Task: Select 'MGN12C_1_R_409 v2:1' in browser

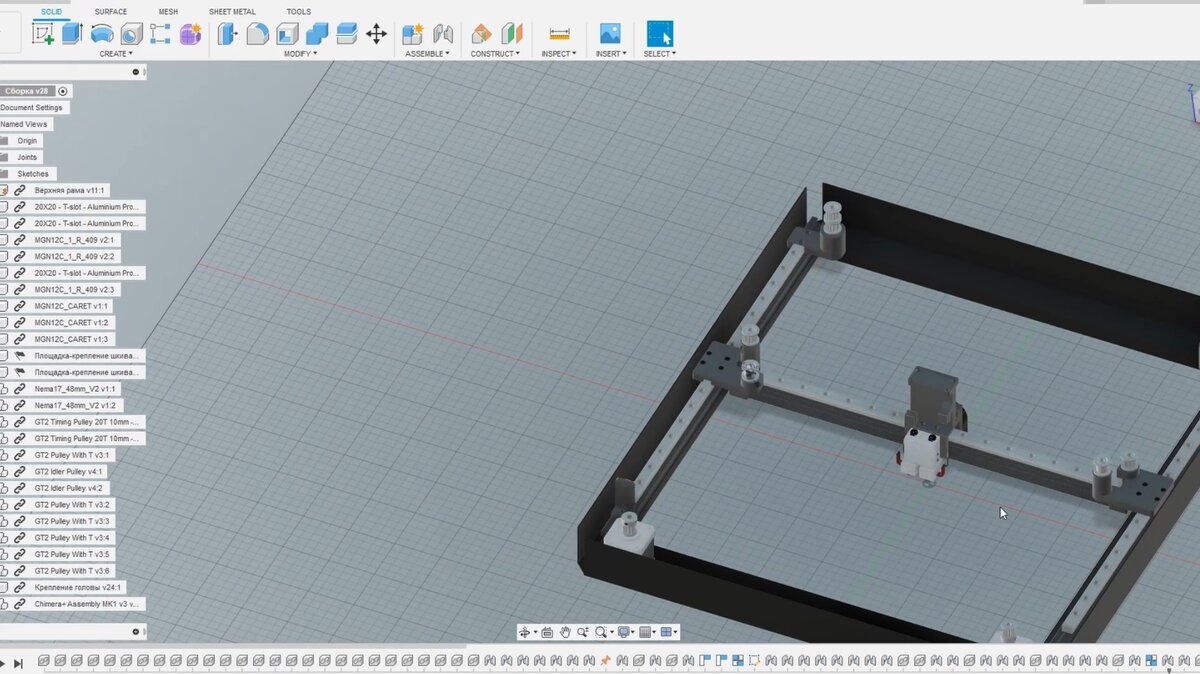Action: pos(75,240)
